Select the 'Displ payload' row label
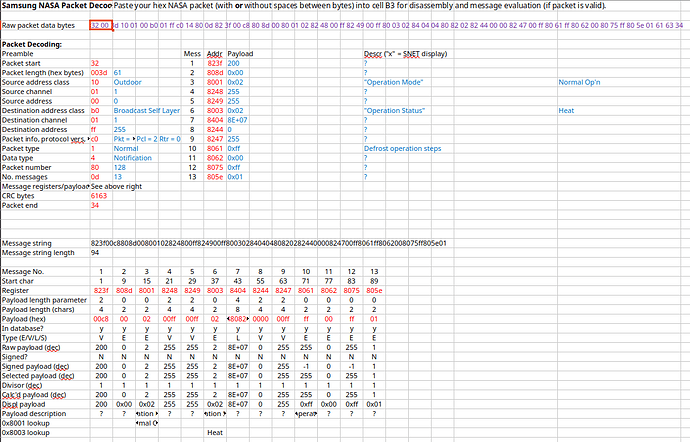The height and width of the screenshot is (442, 690). coord(23,404)
